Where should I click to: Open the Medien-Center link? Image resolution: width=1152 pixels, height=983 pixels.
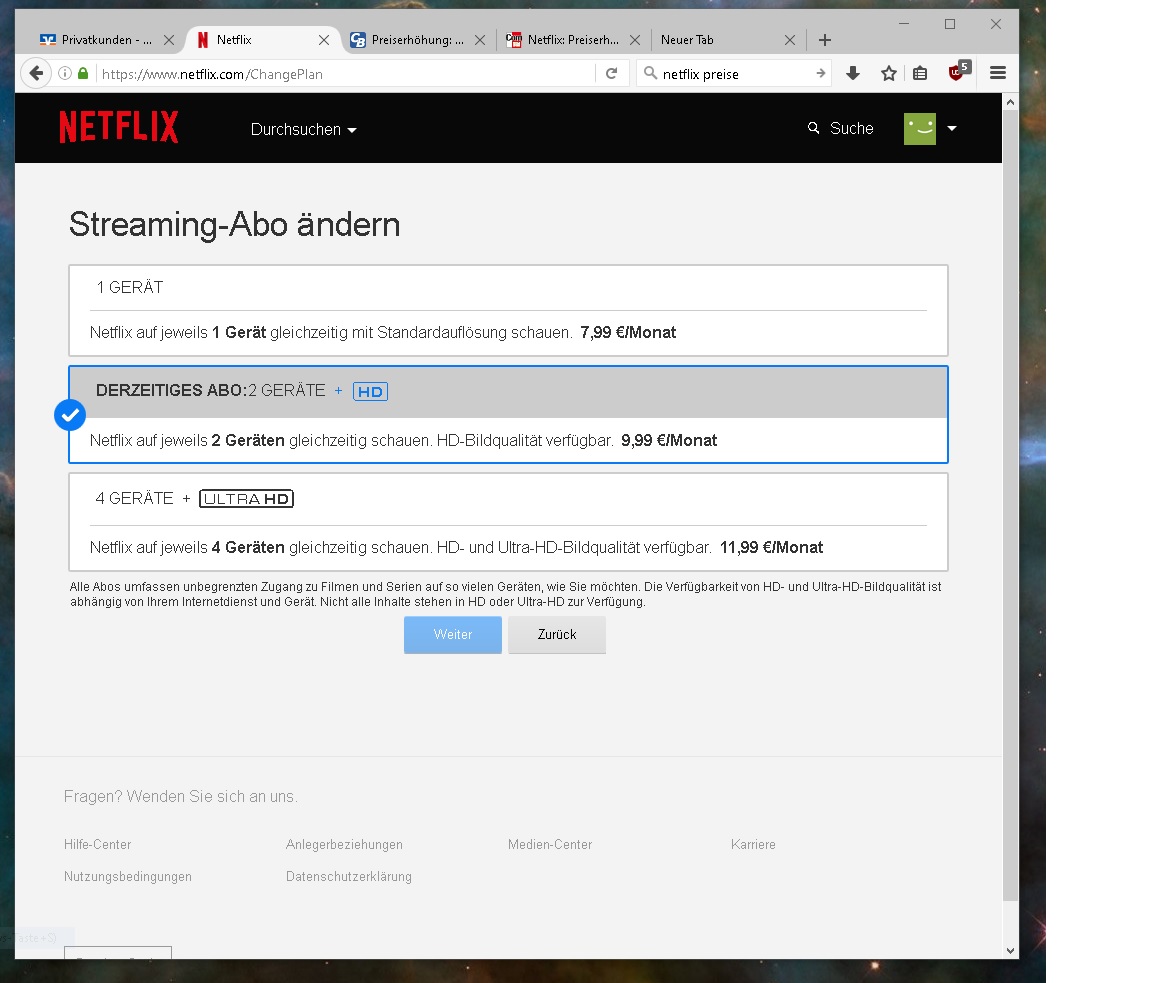pyautogui.click(x=550, y=844)
